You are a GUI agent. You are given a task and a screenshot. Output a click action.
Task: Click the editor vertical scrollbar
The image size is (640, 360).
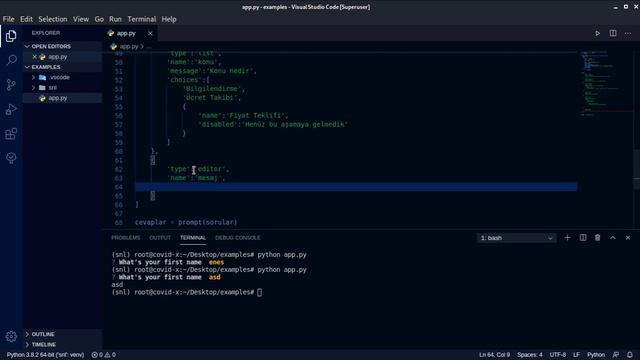(636, 169)
